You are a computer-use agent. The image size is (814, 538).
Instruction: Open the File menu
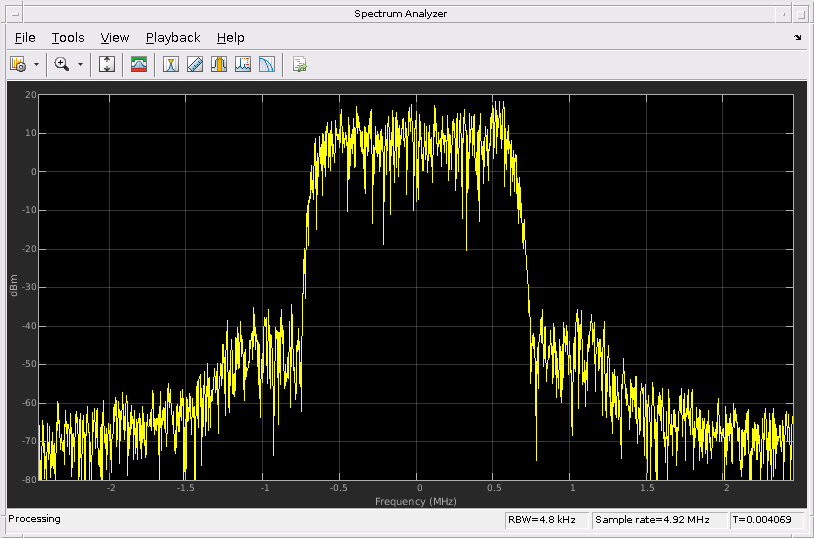[25, 37]
